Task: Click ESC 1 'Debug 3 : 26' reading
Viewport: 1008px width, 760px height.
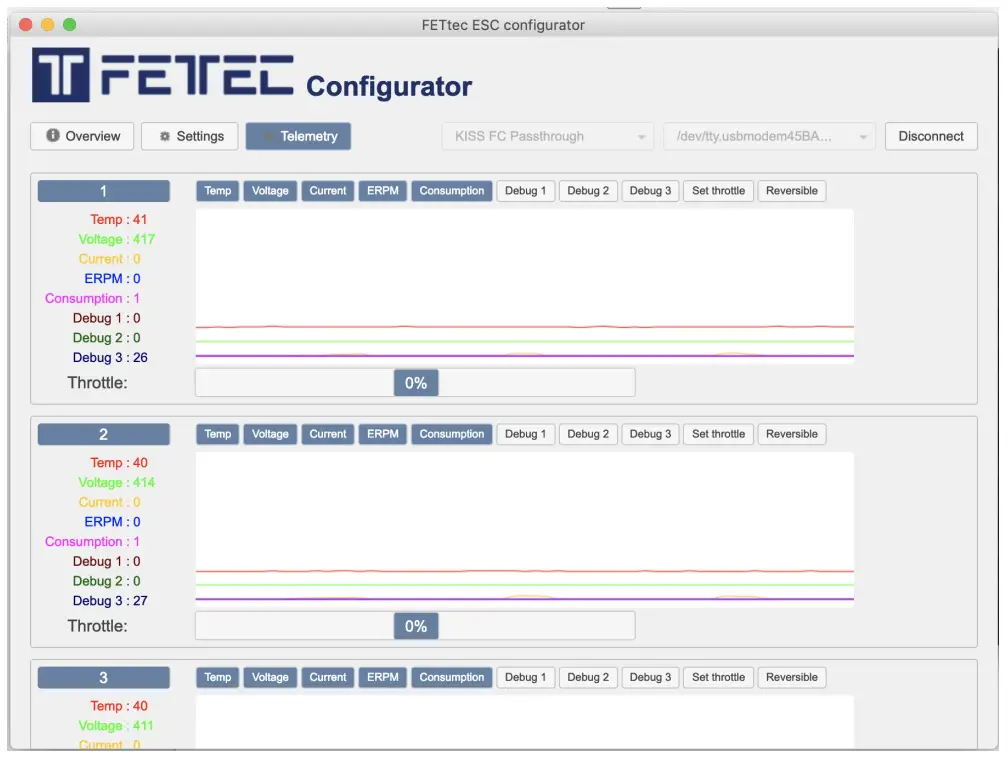Action: coord(110,357)
